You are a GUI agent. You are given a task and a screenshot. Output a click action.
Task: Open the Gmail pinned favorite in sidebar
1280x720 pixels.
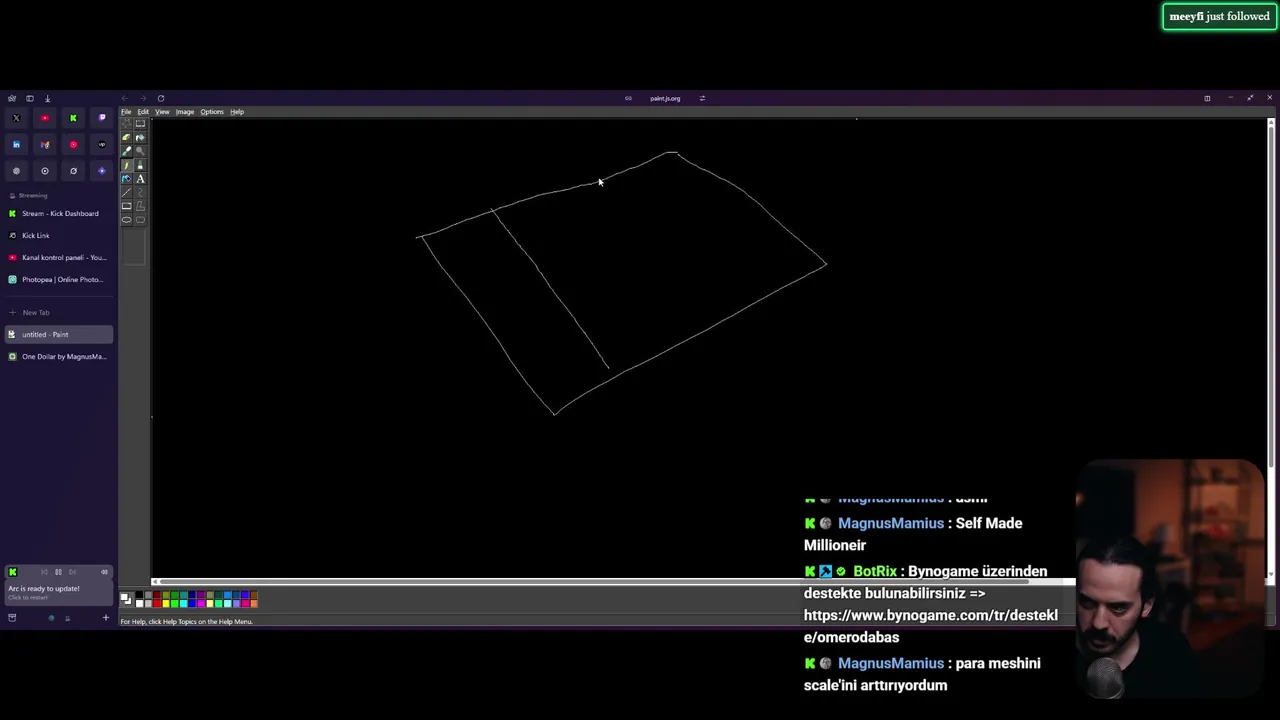coord(44,144)
